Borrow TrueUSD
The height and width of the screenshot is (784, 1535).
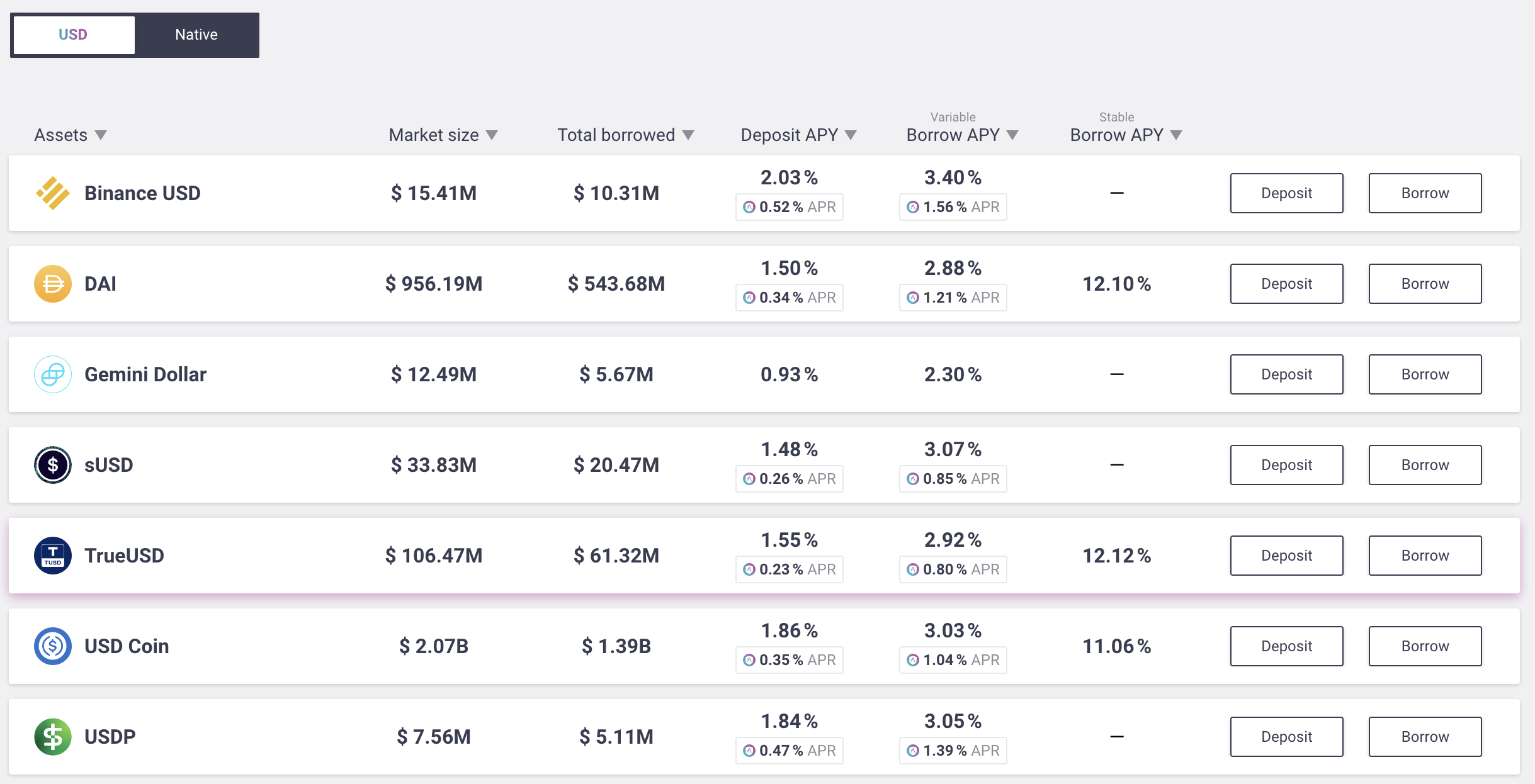click(1425, 556)
